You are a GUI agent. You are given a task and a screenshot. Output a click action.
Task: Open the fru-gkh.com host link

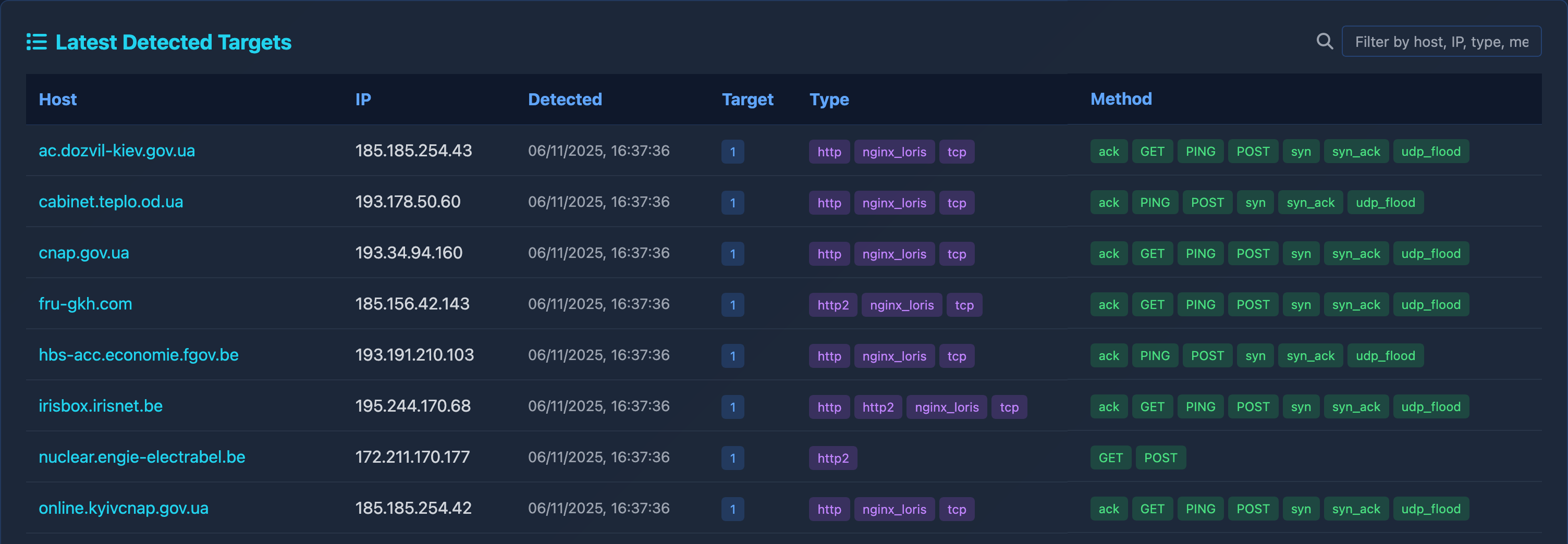coord(85,304)
